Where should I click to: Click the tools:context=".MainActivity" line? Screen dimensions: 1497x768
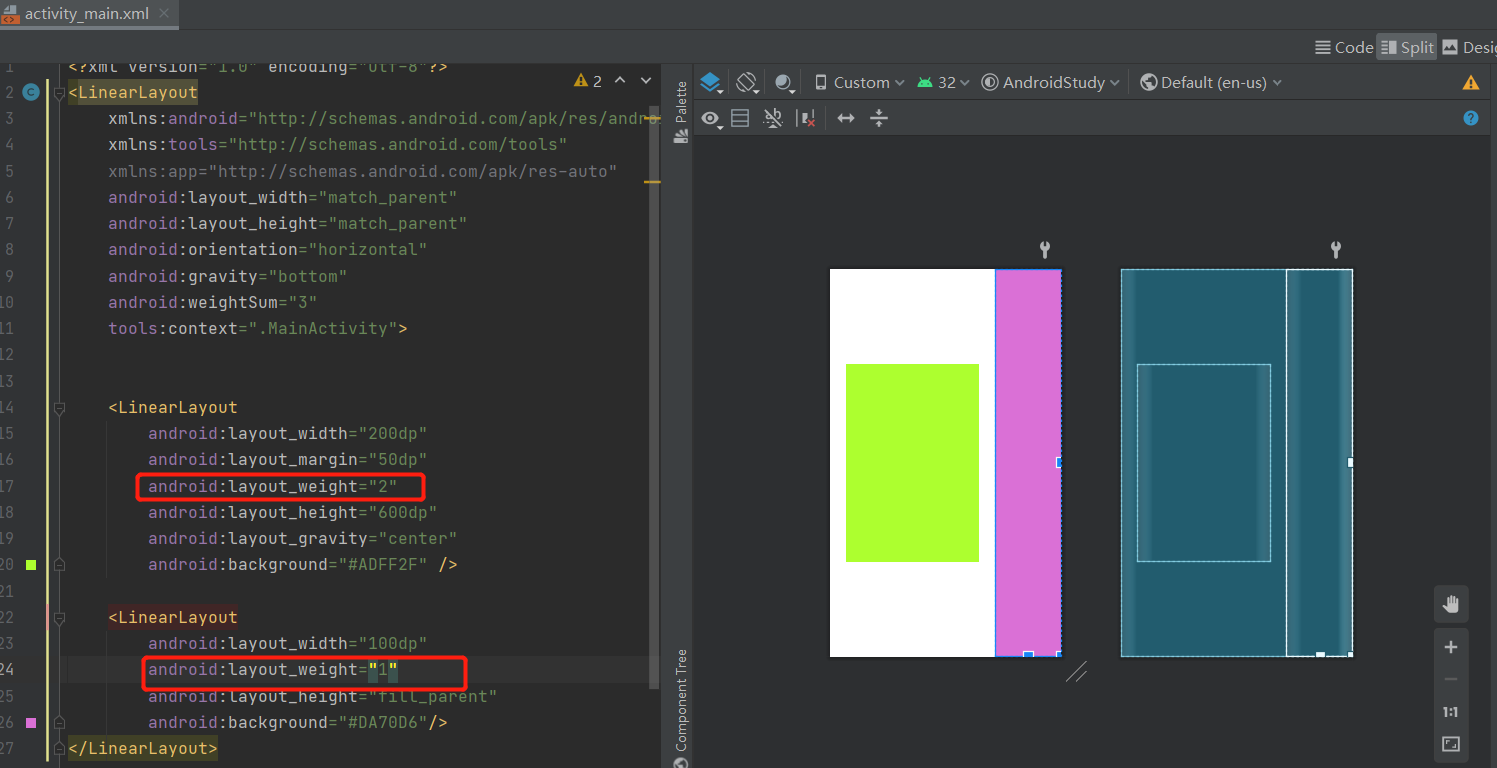click(258, 328)
